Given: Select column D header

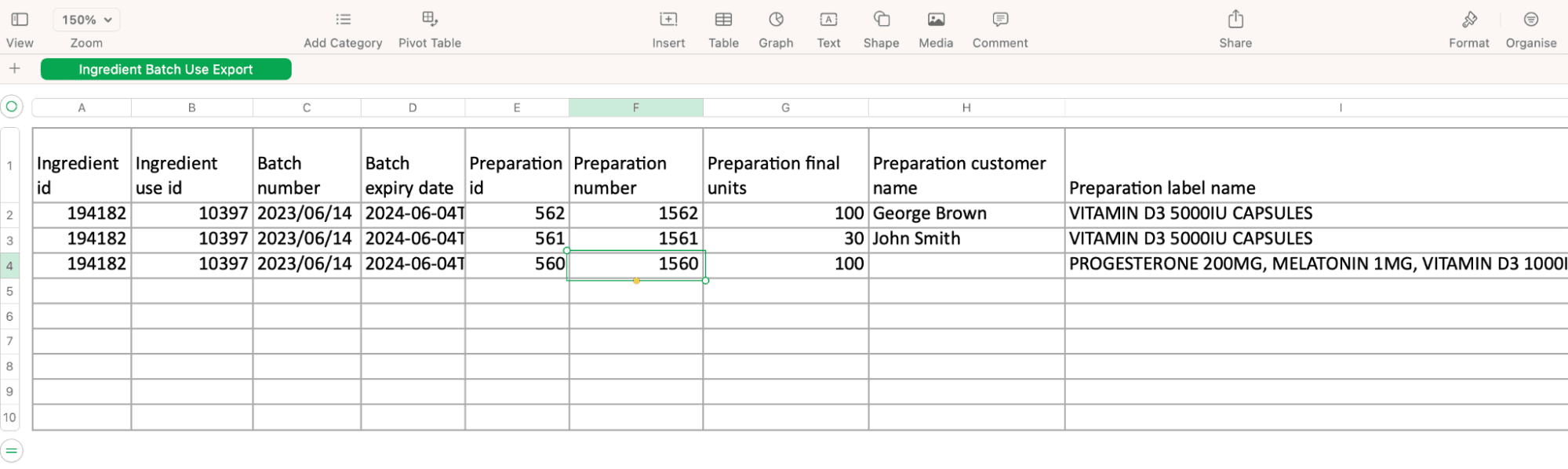Looking at the screenshot, I should pos(413,107).
